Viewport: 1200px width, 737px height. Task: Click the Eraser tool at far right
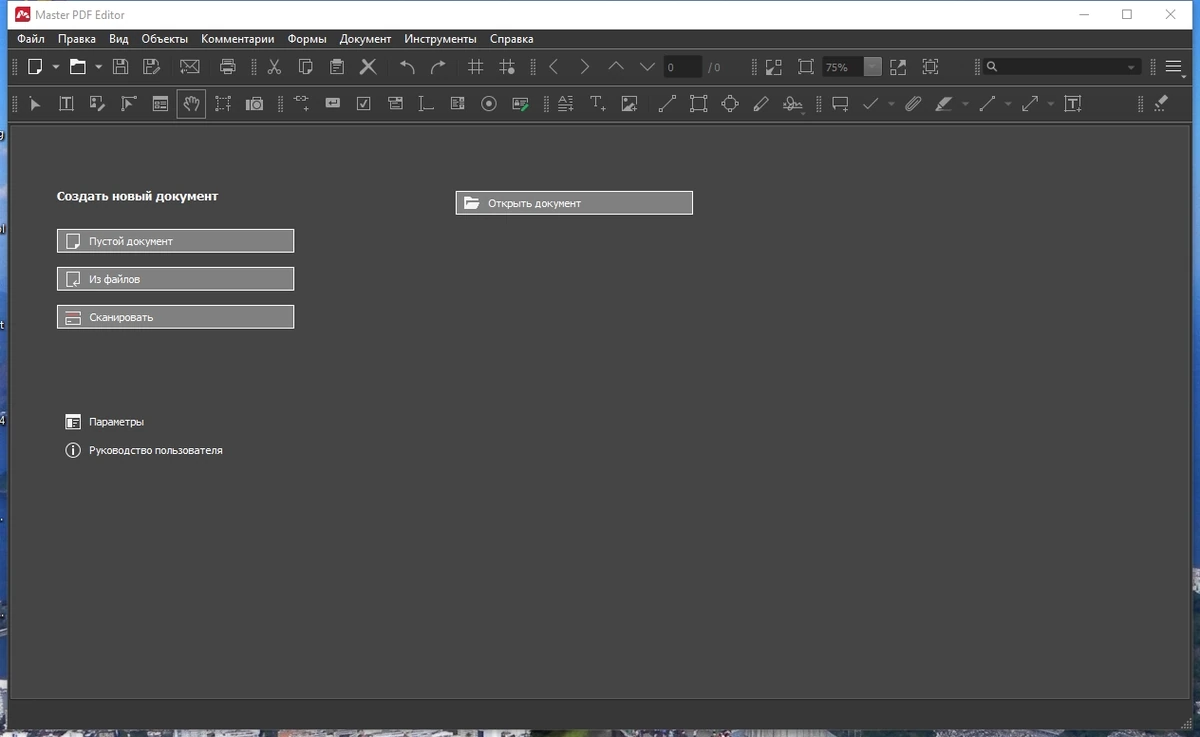tap(1161, 103)
